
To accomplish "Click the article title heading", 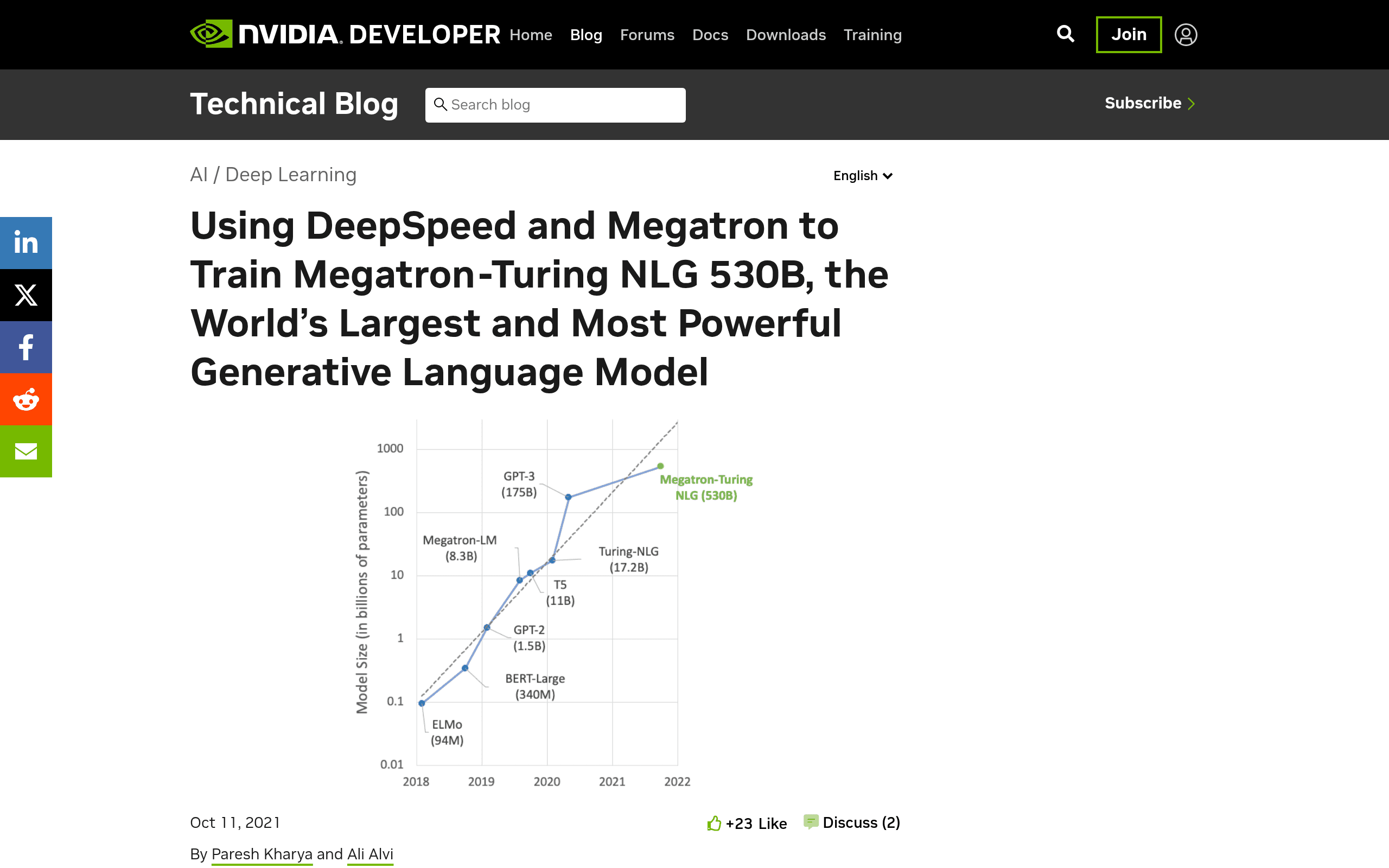I will tap(538, 298).
